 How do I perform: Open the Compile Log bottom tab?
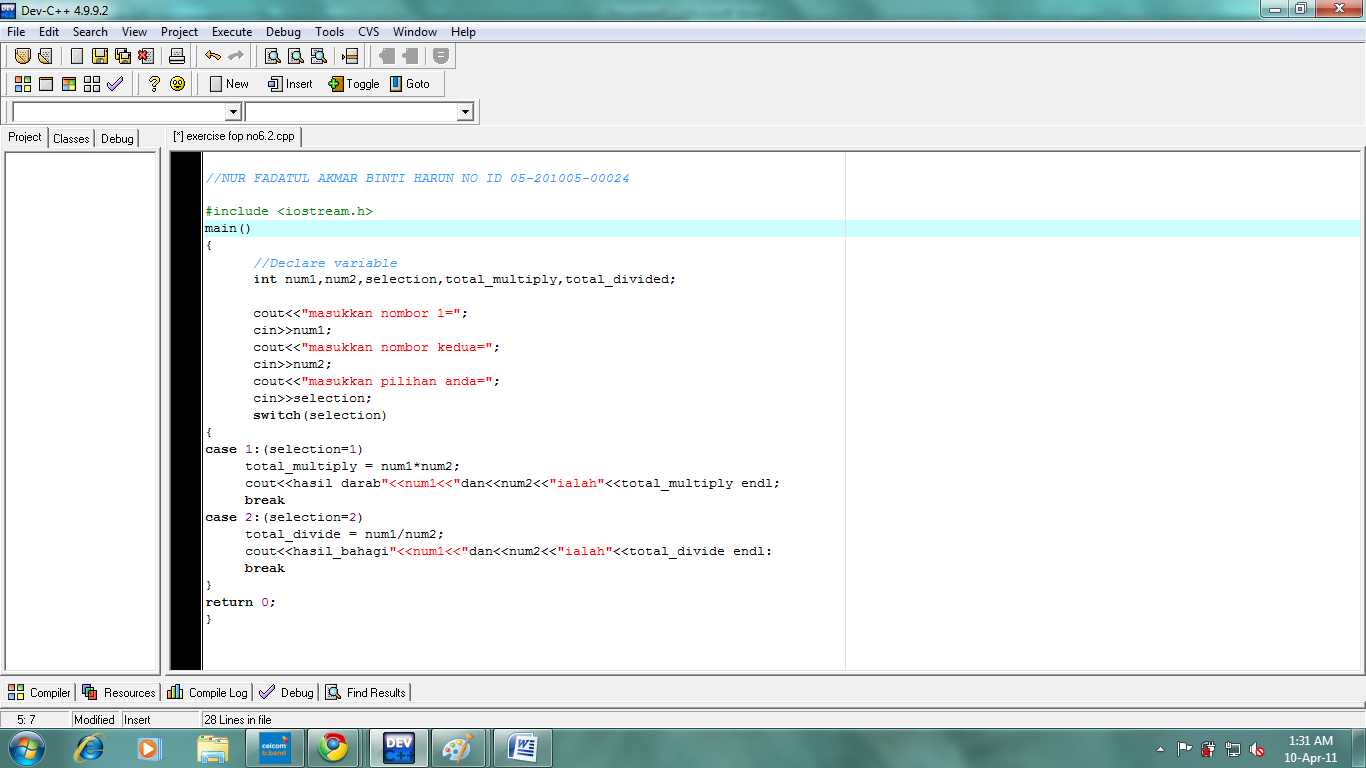208,692
